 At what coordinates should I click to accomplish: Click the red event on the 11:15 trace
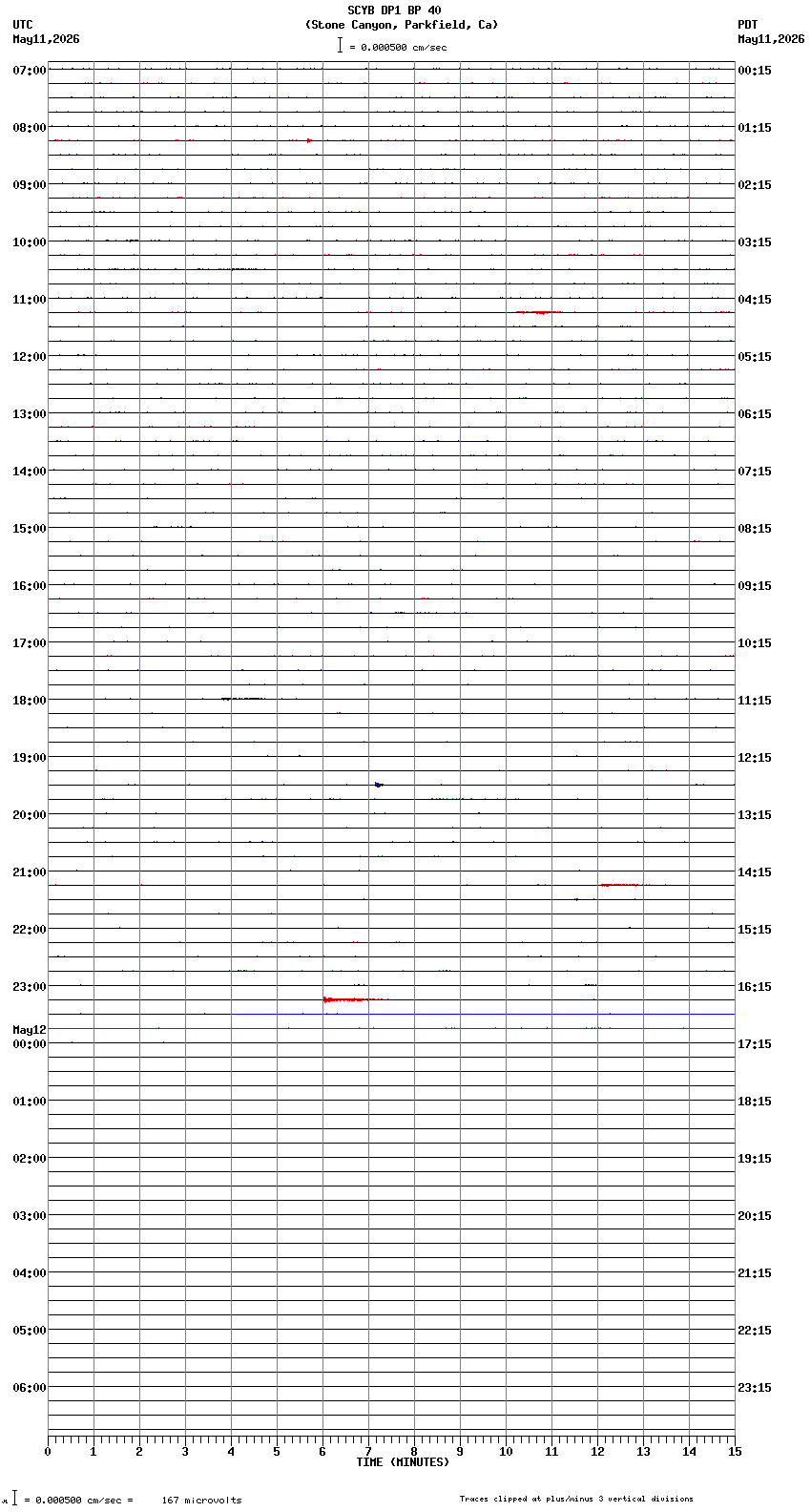[x=539, y=312]
